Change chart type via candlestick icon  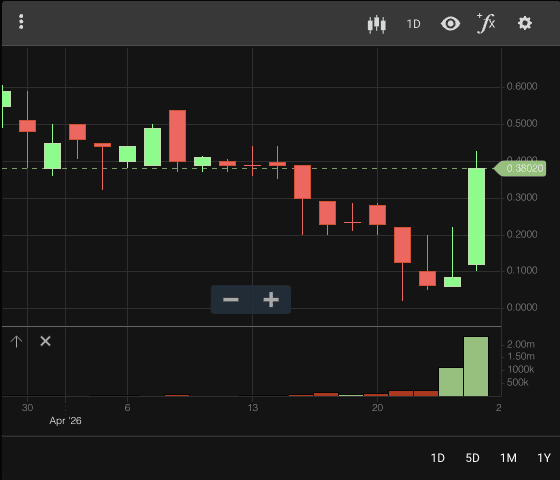click(x=377, y=24)
